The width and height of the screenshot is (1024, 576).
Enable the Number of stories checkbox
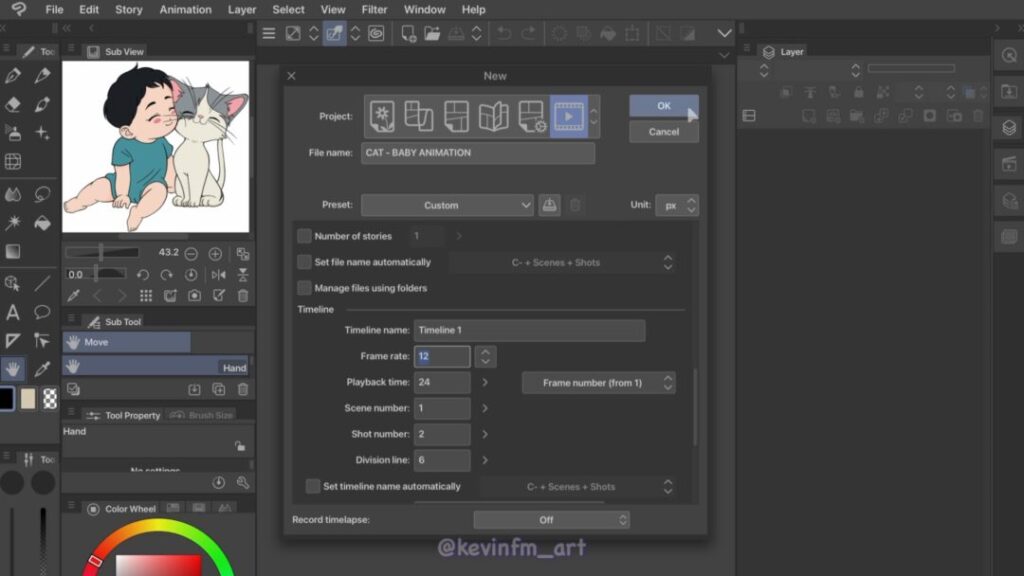305,236
